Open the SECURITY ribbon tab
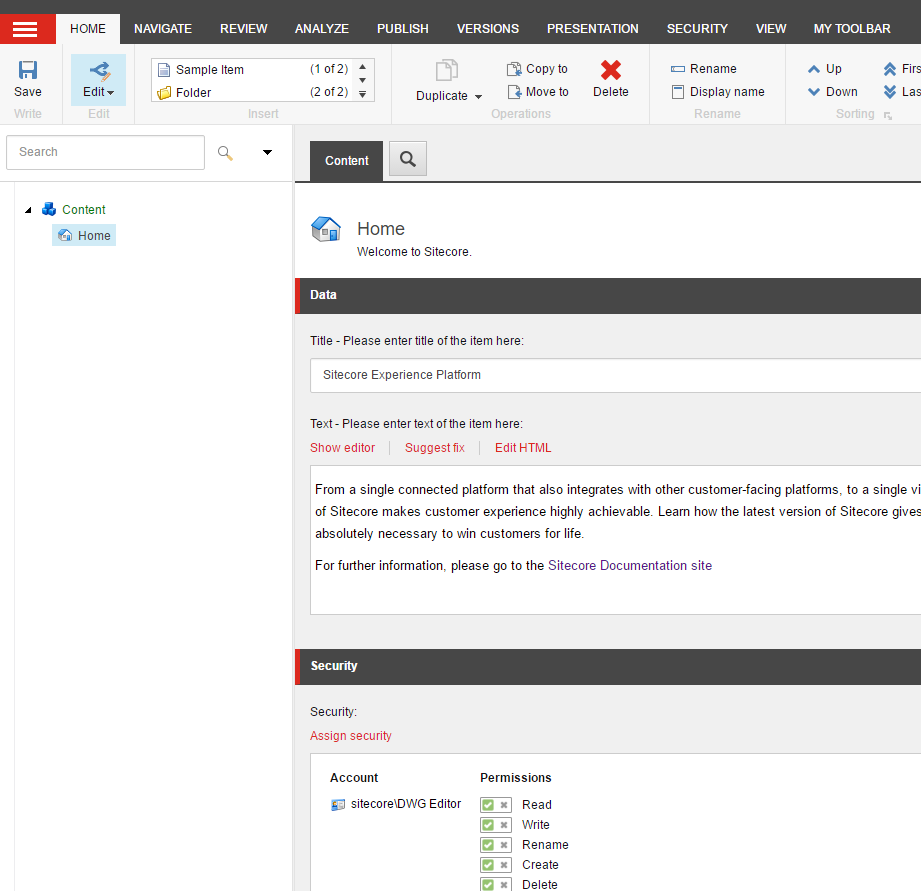Screen dimensions: 921x891 tap(697, 29)
